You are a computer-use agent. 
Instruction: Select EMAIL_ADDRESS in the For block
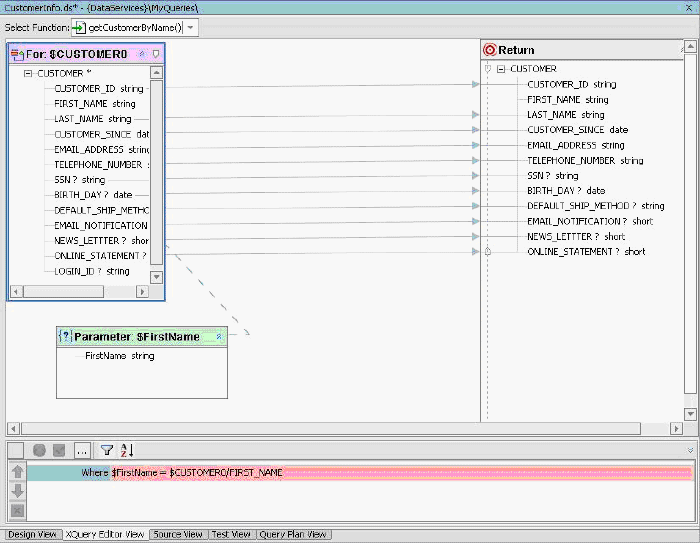101,149
